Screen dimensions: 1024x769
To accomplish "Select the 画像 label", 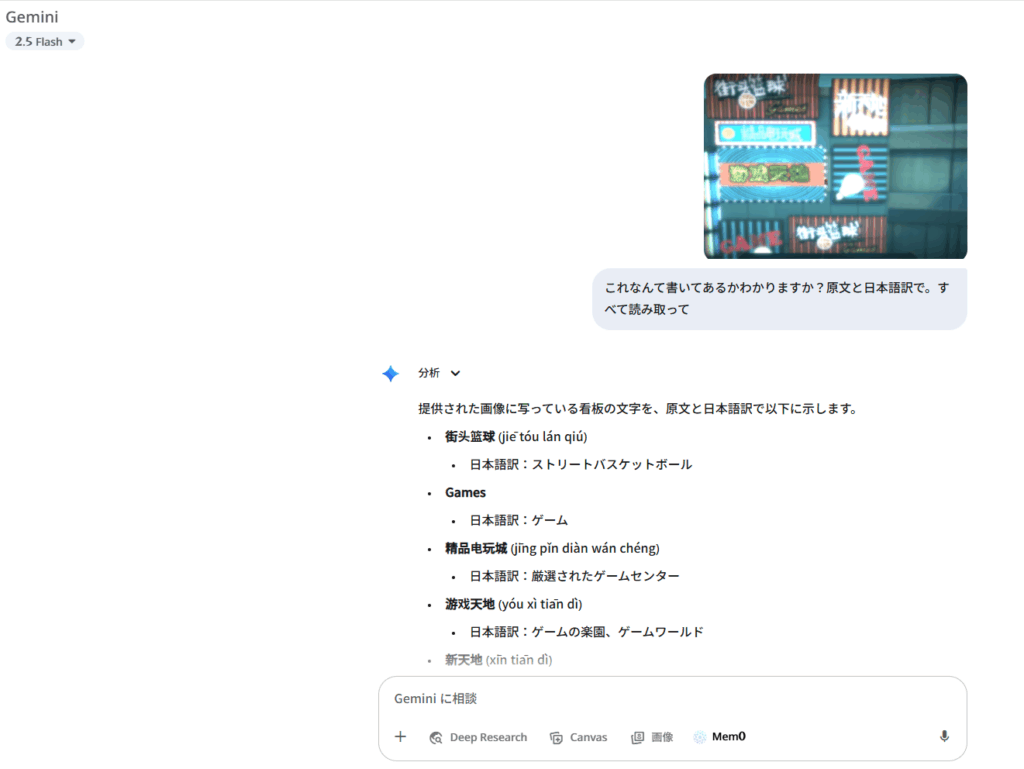I will (x=662, y=737).
